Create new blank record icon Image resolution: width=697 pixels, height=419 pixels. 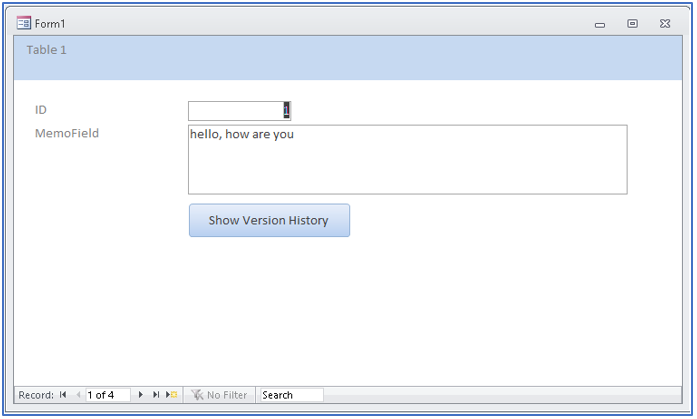[x=172, y=395]
